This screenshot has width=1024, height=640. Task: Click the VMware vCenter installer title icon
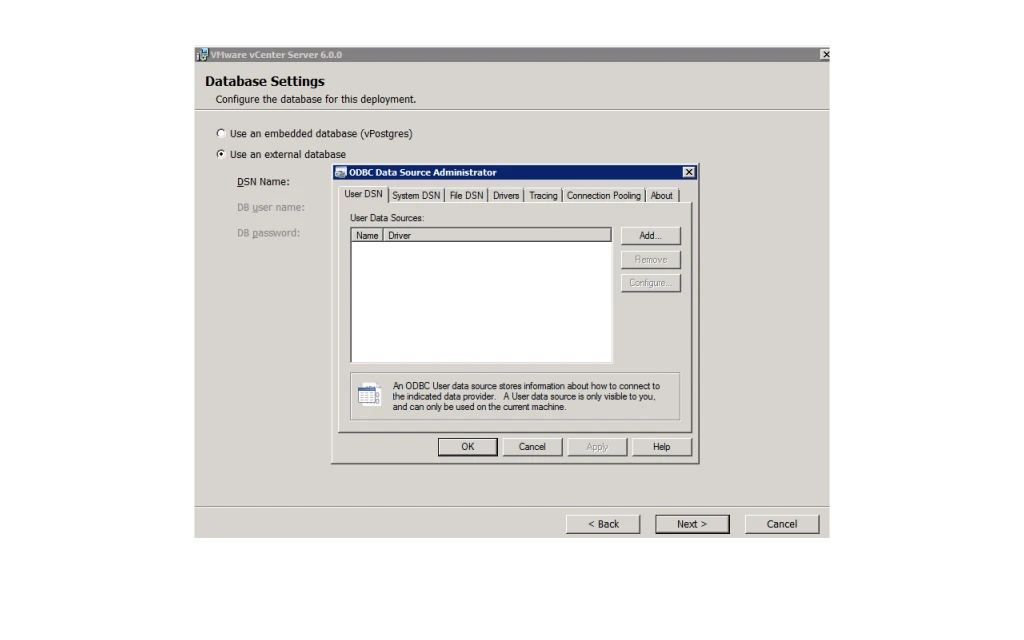pos(202,55)
